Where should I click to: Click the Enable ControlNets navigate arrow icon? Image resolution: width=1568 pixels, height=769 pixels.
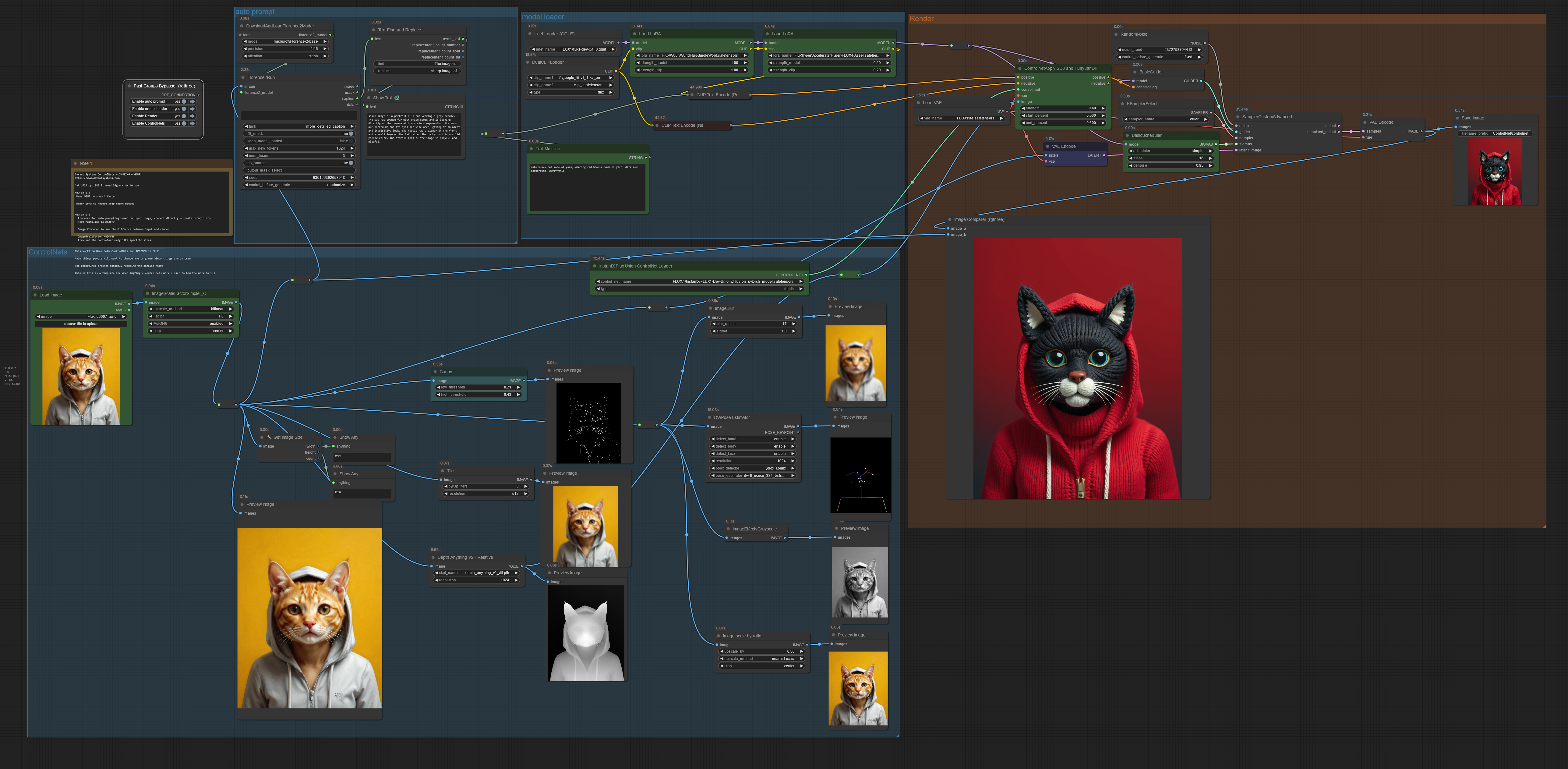click(x=192, y=124)
